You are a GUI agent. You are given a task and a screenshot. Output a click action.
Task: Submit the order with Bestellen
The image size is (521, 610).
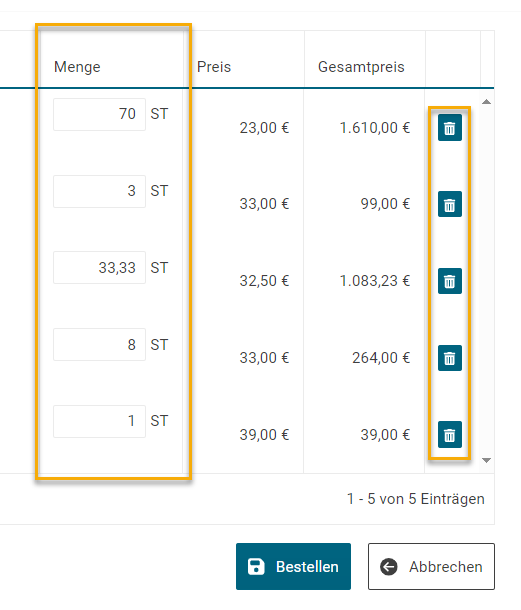293,566
